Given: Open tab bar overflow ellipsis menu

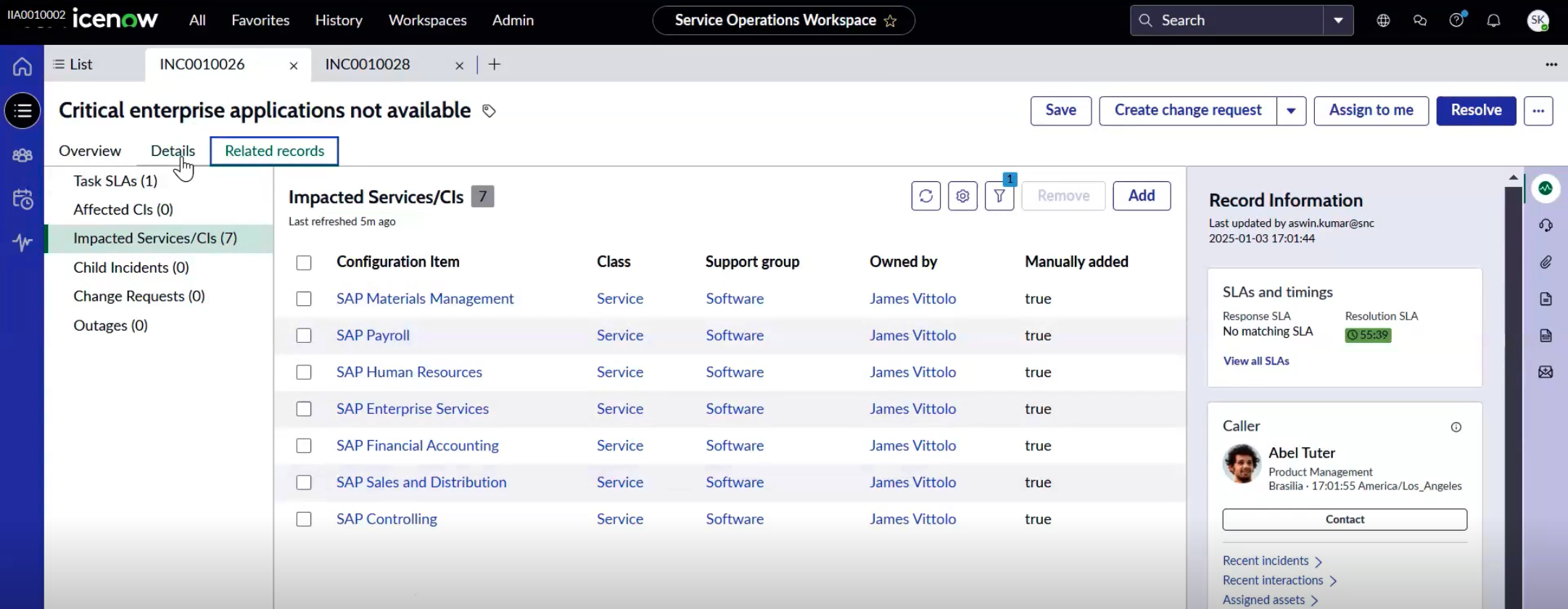Looking at the screenshot, I should (x=1551, y=65).
